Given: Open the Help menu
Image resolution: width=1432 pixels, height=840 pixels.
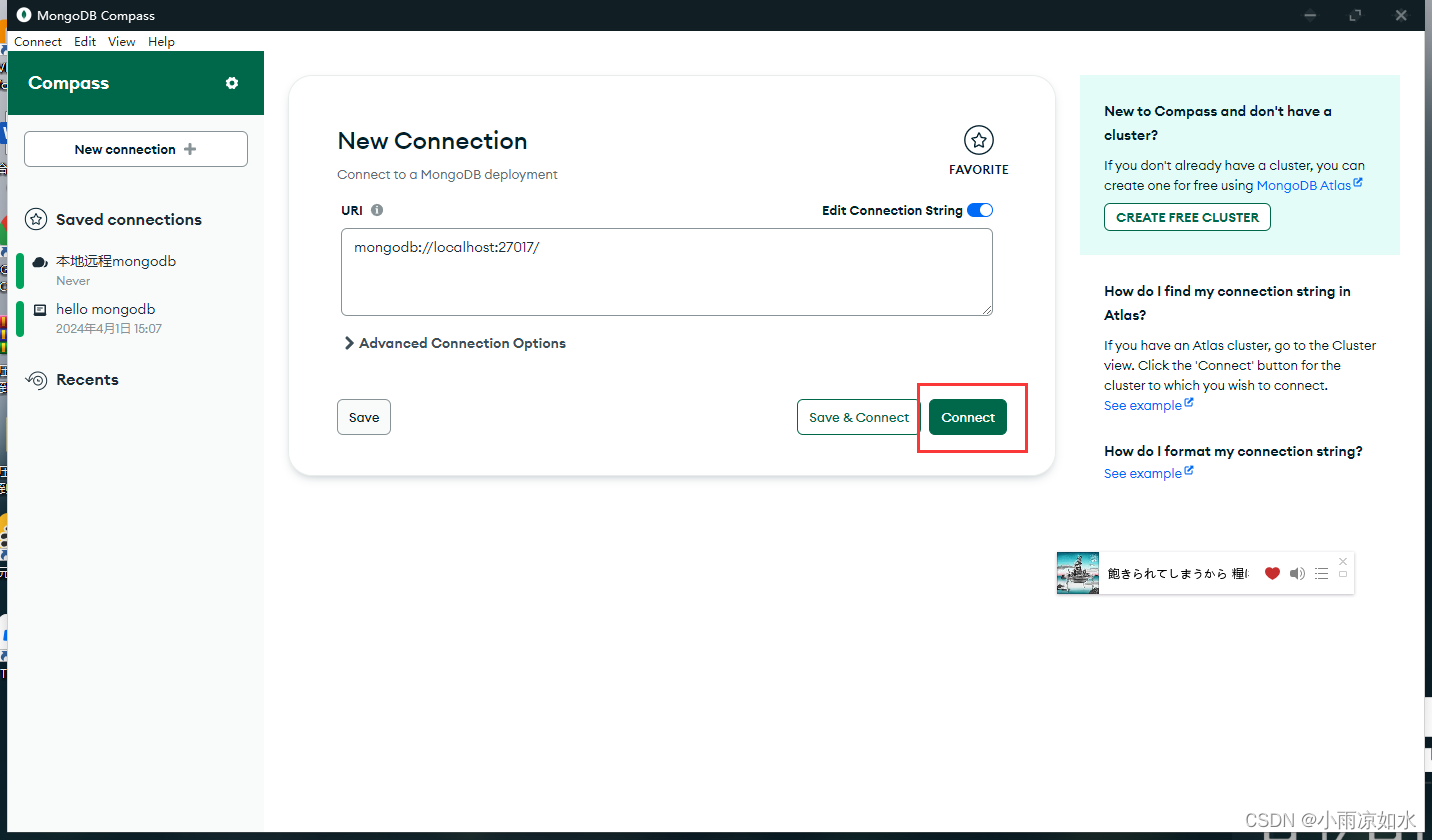Looking at the screenshot, I should pyautogui.click(x=161, y=42).
